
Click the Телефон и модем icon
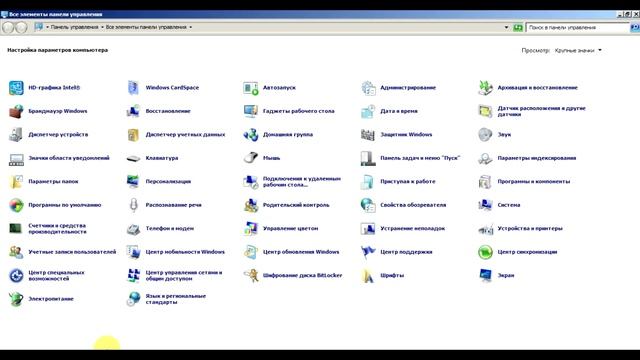point(133,229)
